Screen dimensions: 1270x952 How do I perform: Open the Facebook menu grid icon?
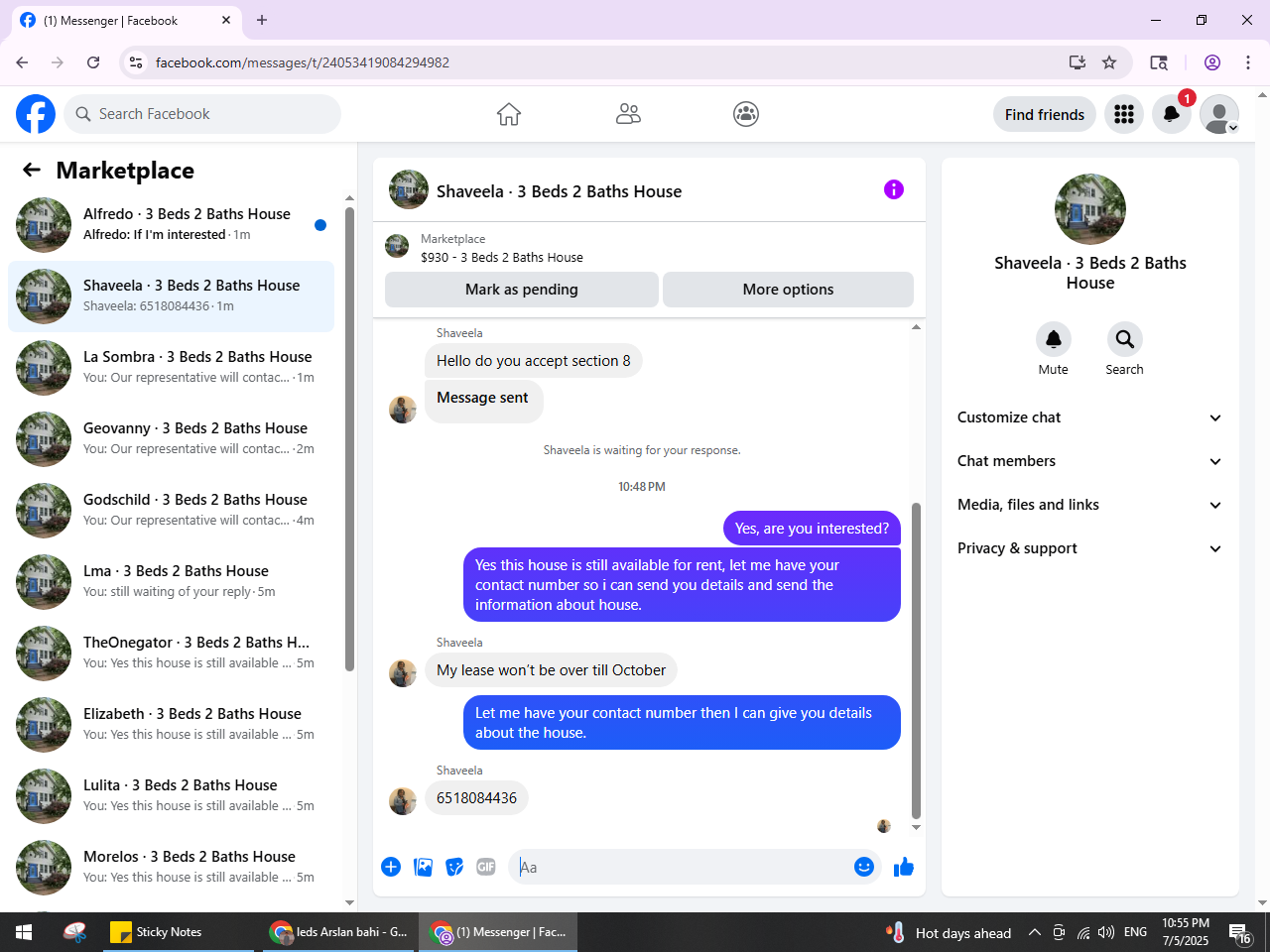pyautogui.click(x=1124, y=114)
